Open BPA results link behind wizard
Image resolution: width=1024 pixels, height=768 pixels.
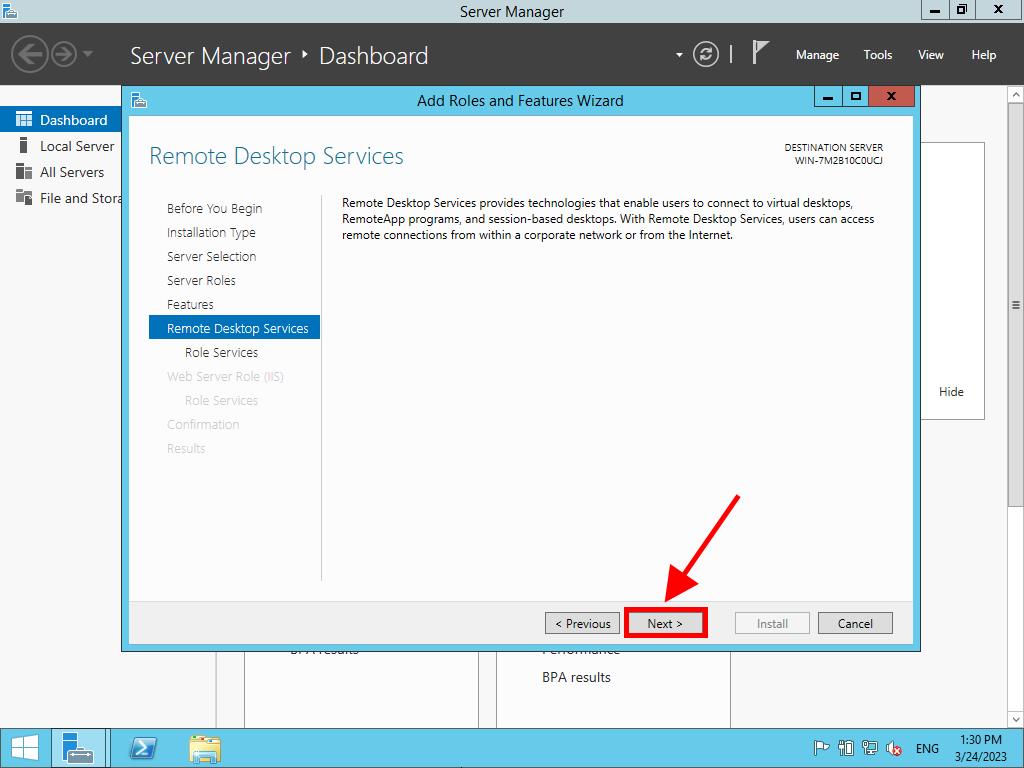(576, 677)
